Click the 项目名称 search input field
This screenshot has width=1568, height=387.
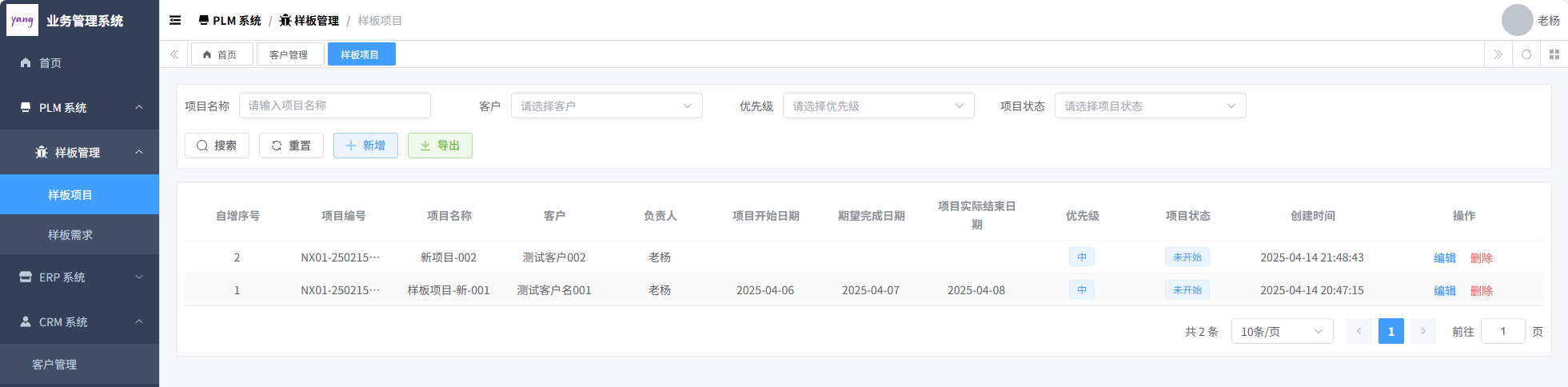[x=334, y=106]
